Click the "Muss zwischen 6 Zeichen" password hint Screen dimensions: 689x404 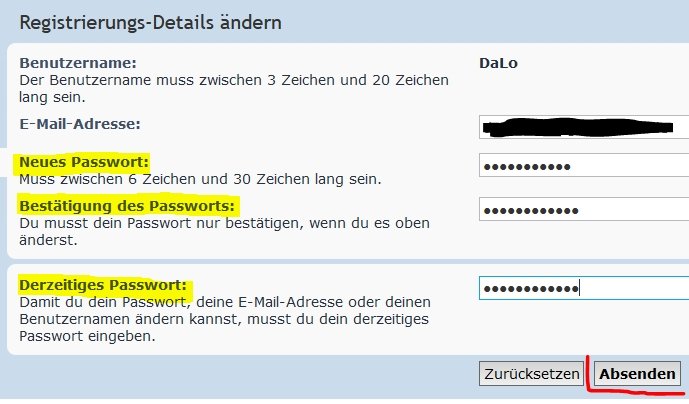click(200, 180)
